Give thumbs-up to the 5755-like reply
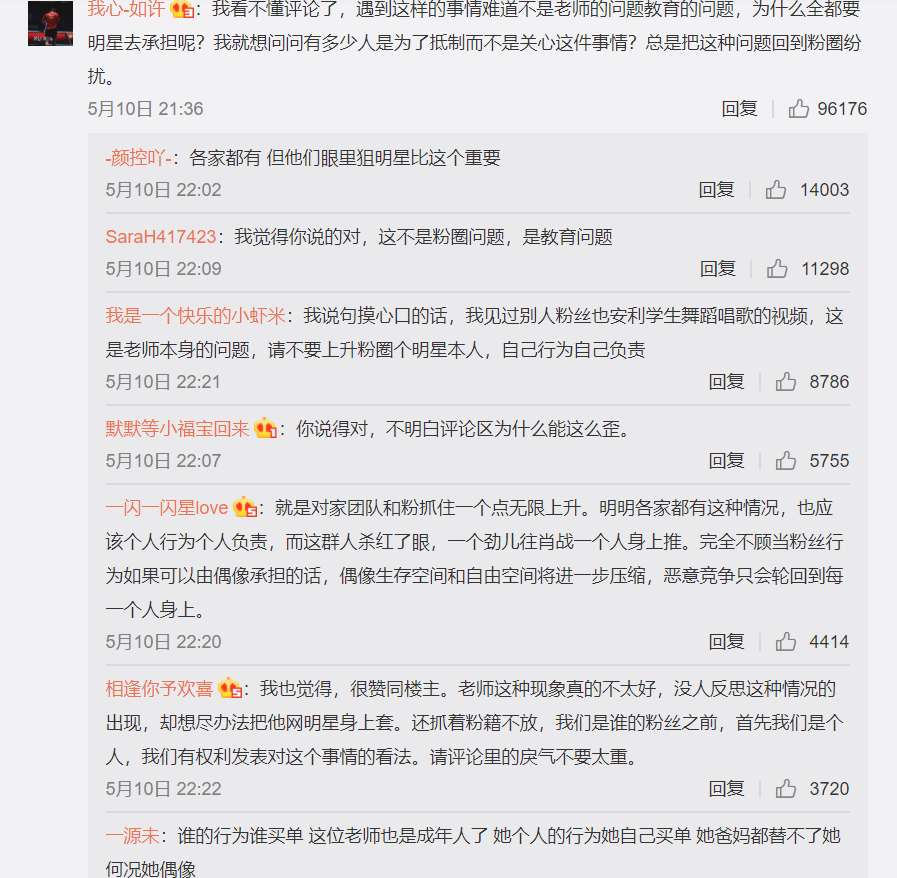 pos(785,460)
